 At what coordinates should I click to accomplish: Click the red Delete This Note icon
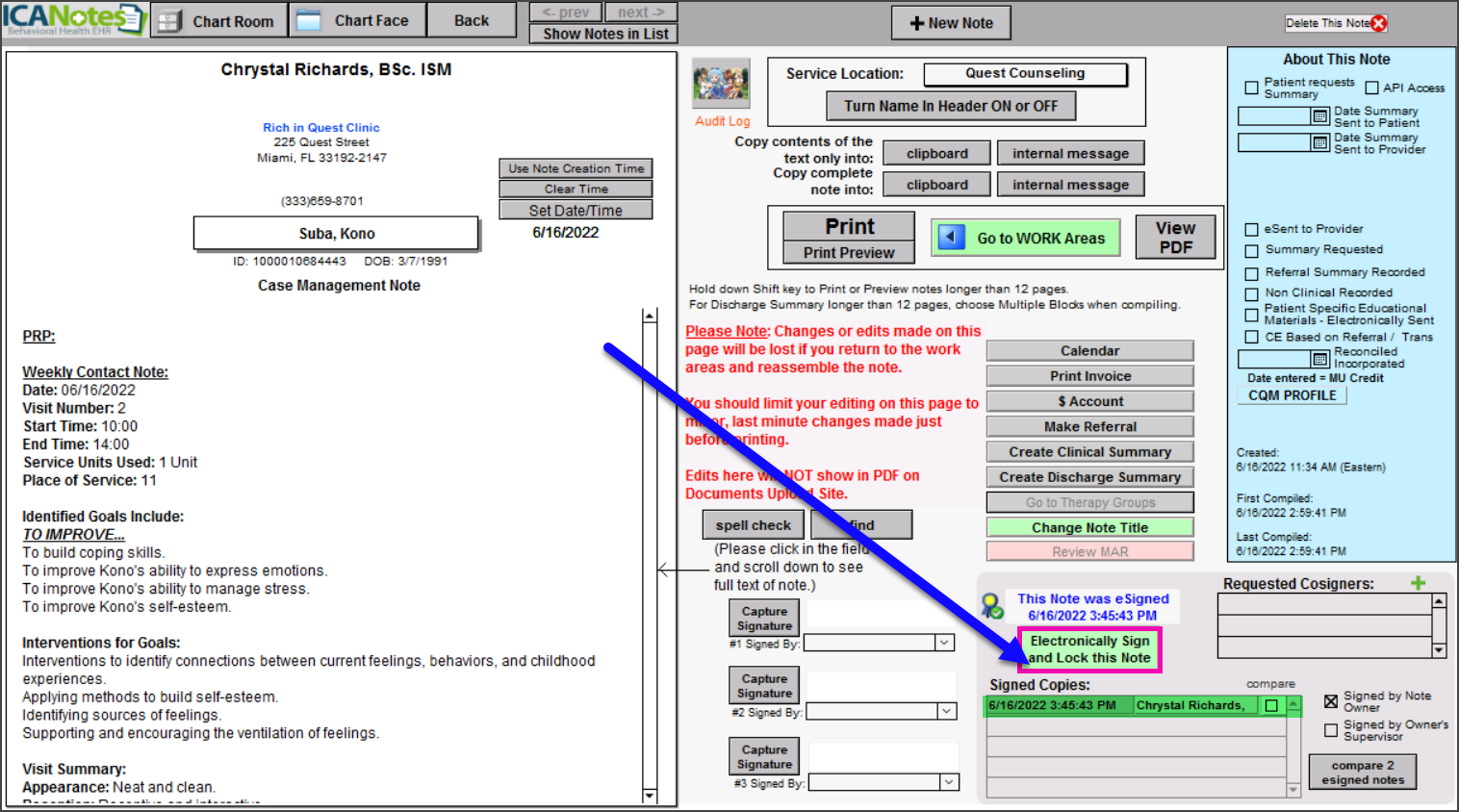pos(1379,23)
